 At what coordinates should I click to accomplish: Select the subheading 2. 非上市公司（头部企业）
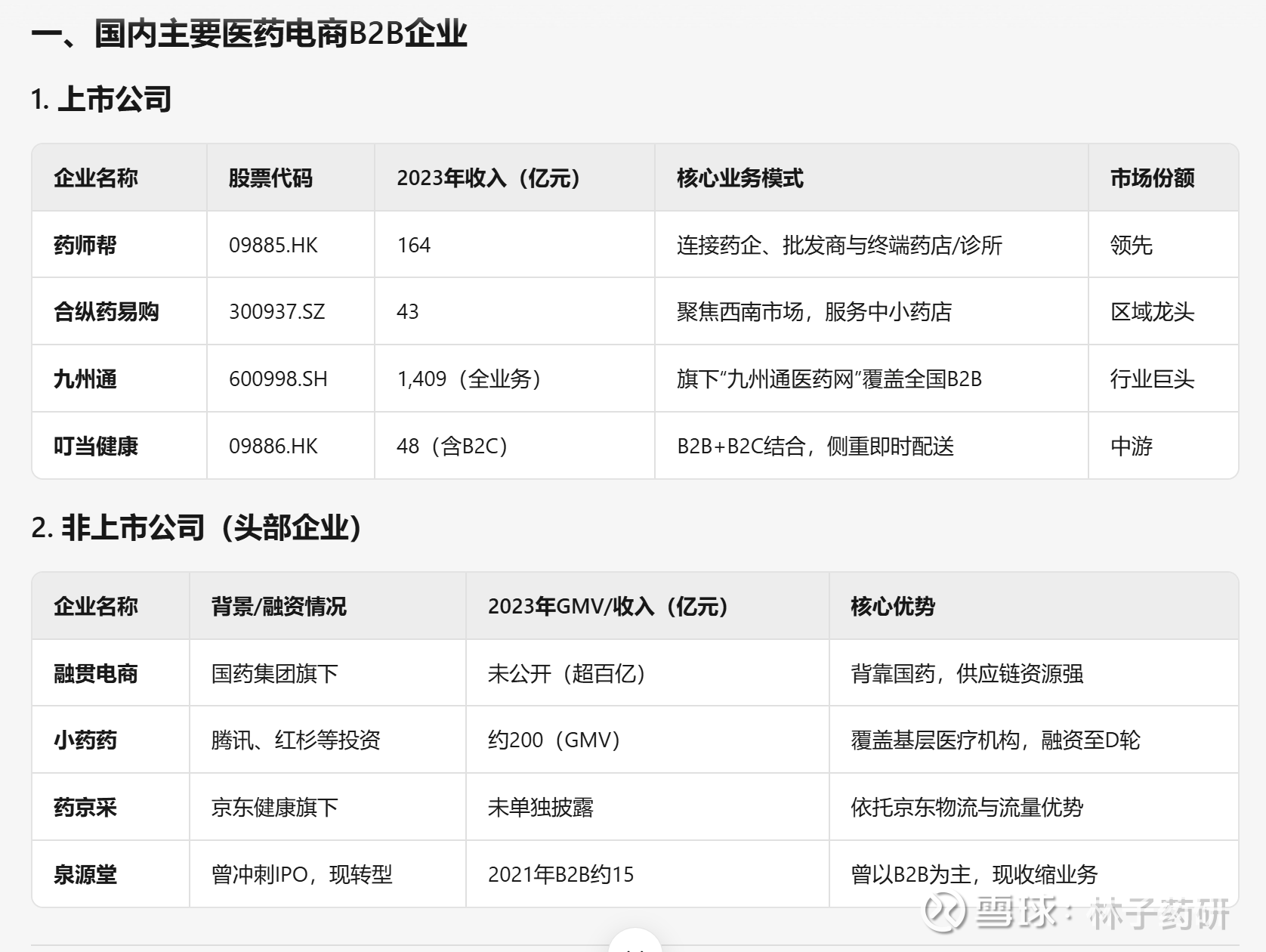pyautogui.click(x=196, y=527)
